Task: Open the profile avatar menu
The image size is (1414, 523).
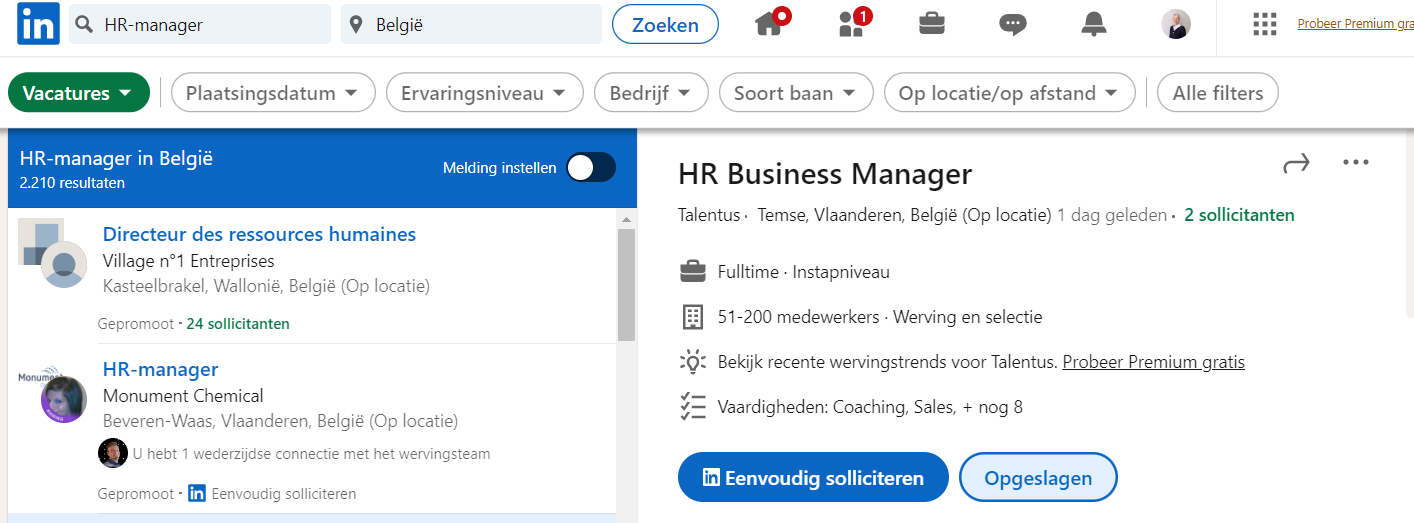Action: point(1176,24)
